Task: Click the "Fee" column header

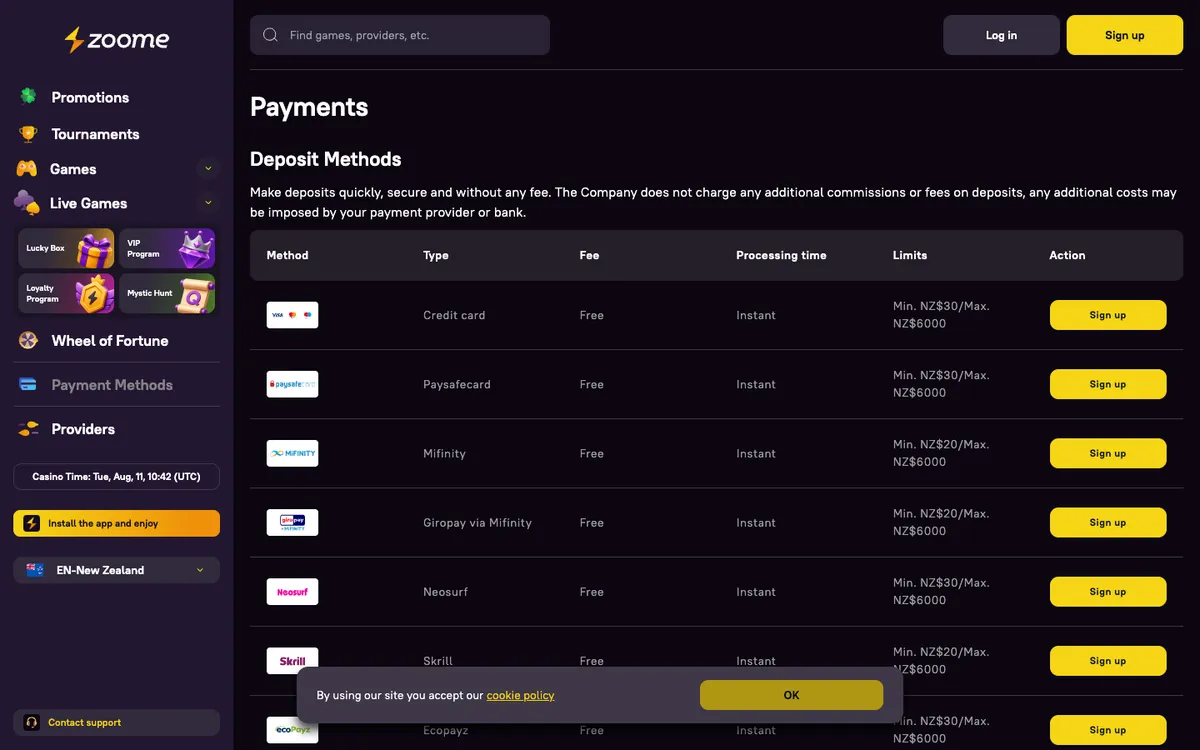Action: (x=589, y=255)
